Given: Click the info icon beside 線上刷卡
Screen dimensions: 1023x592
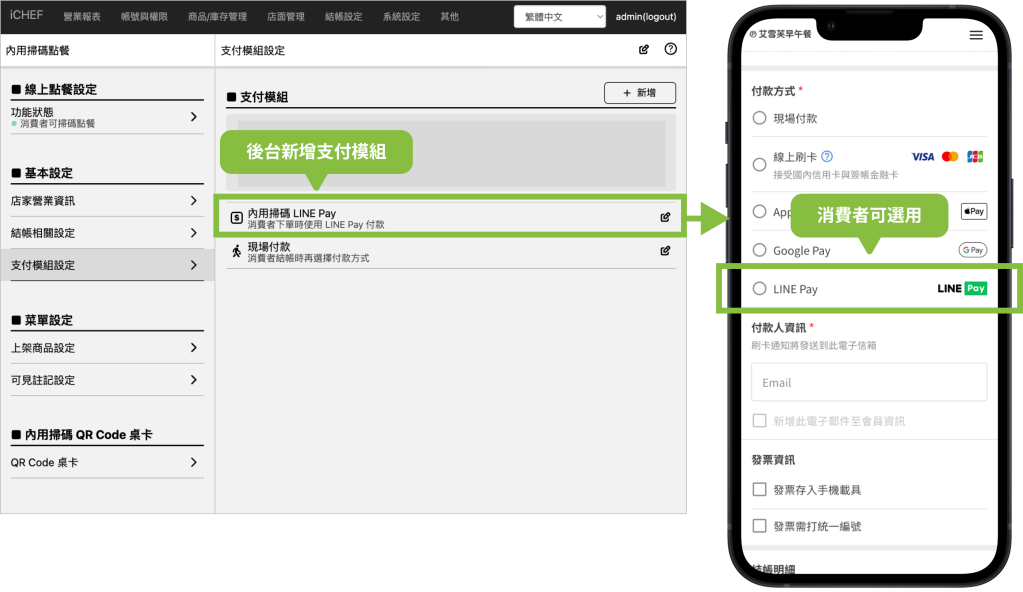Looking at the screenshot, I should (x=827, y=157).
